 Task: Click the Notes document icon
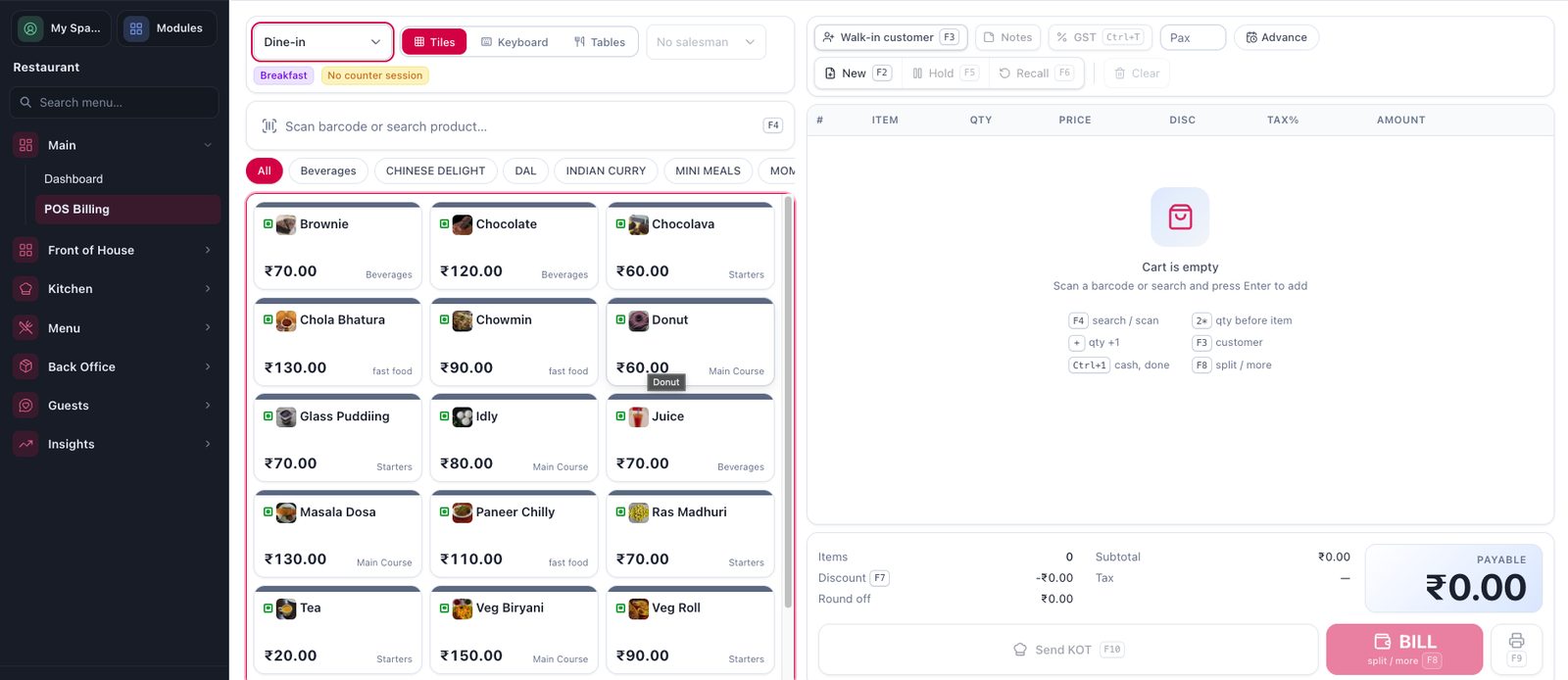pos(990,37)
